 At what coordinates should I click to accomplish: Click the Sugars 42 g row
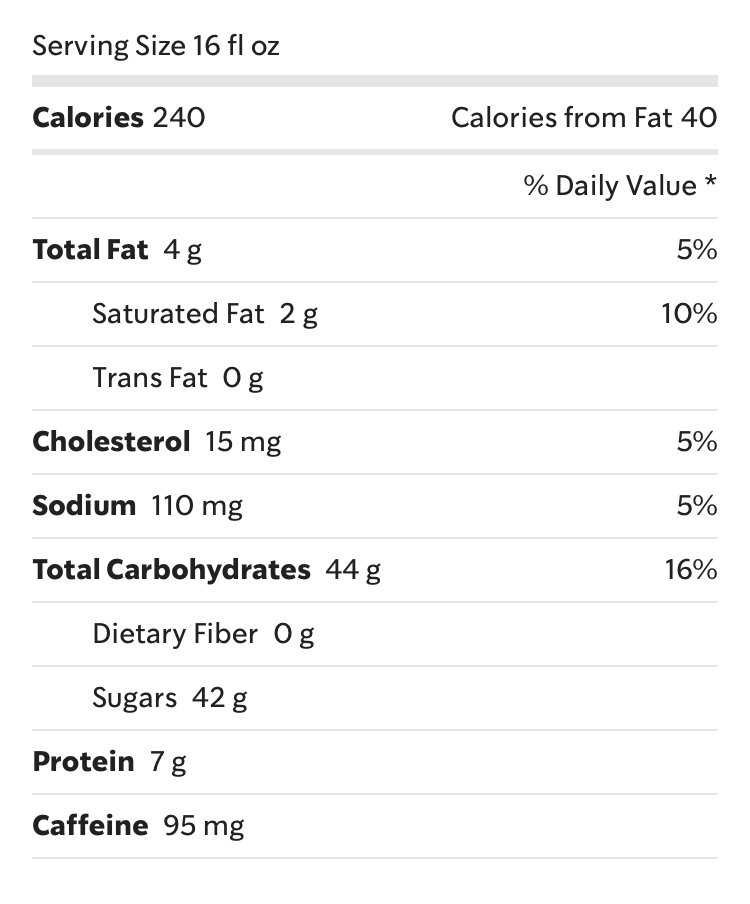coord(375,698)
